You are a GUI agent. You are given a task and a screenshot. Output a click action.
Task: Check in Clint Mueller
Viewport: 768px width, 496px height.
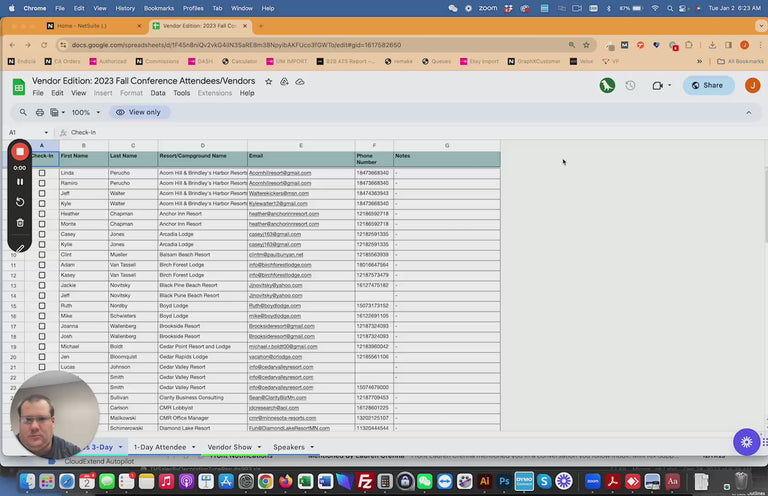point(42,255)
